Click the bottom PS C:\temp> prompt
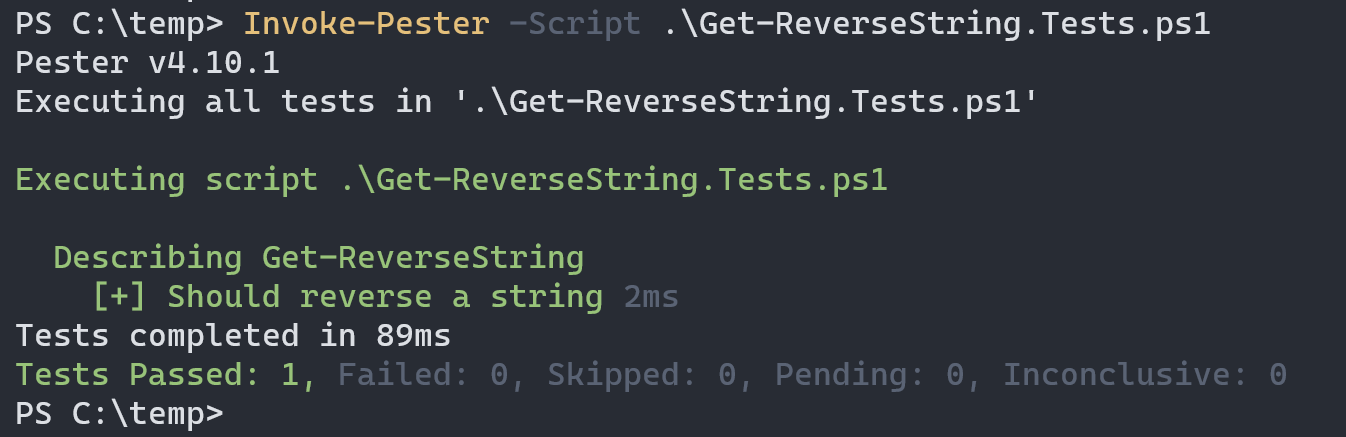Viewport: 1346px width, 437px height. click(x=119, y=413)
